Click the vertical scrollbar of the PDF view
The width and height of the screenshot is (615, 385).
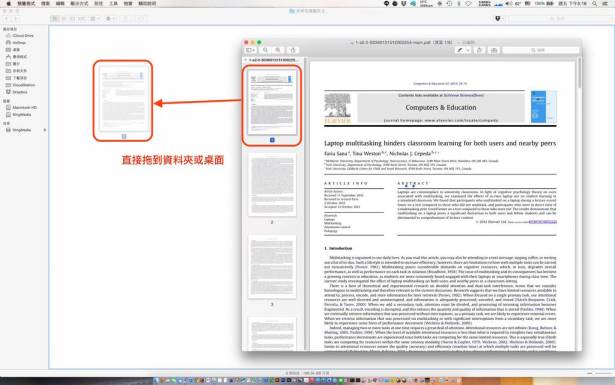[x=579, y=73]
